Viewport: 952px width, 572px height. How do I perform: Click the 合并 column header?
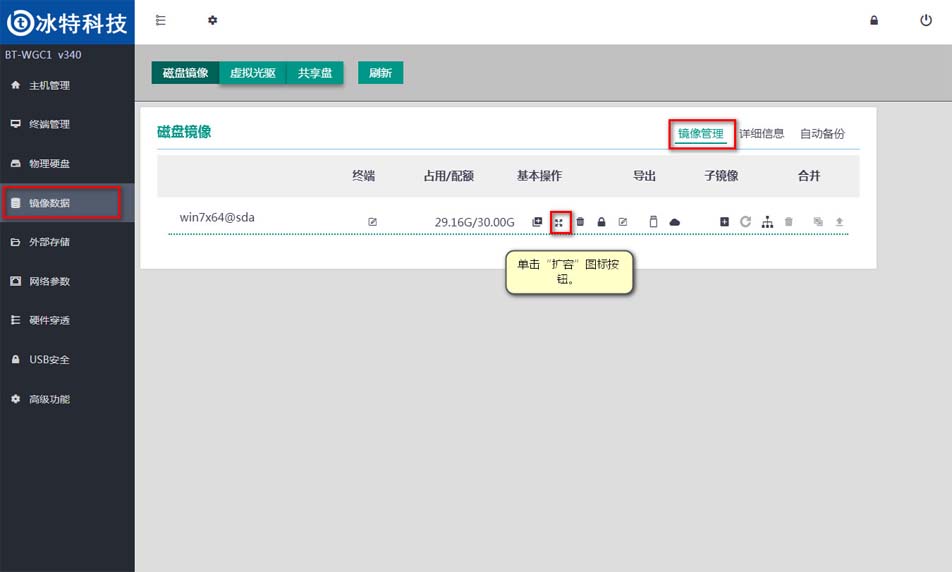coord(809,176)
